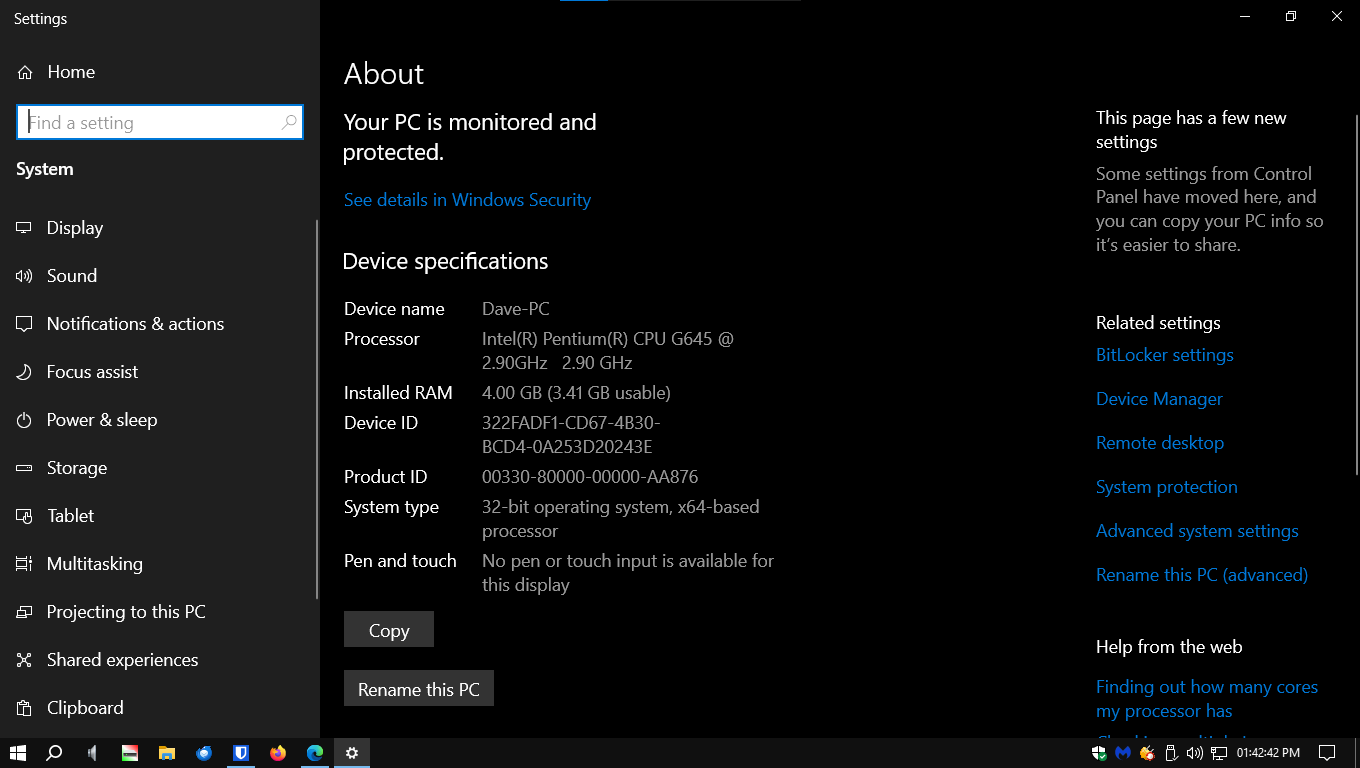Open the Thunderbird taskbar icon
The image size is (1360, 768).
(204, 753)
